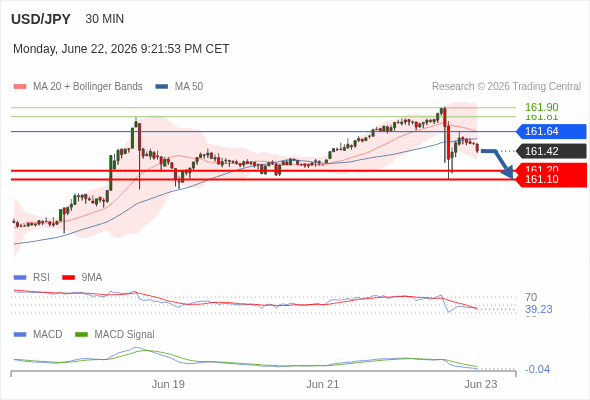The width and height of the screenshot is (590, 400).
Task: Click the RSI legend label
Action: 41,278
